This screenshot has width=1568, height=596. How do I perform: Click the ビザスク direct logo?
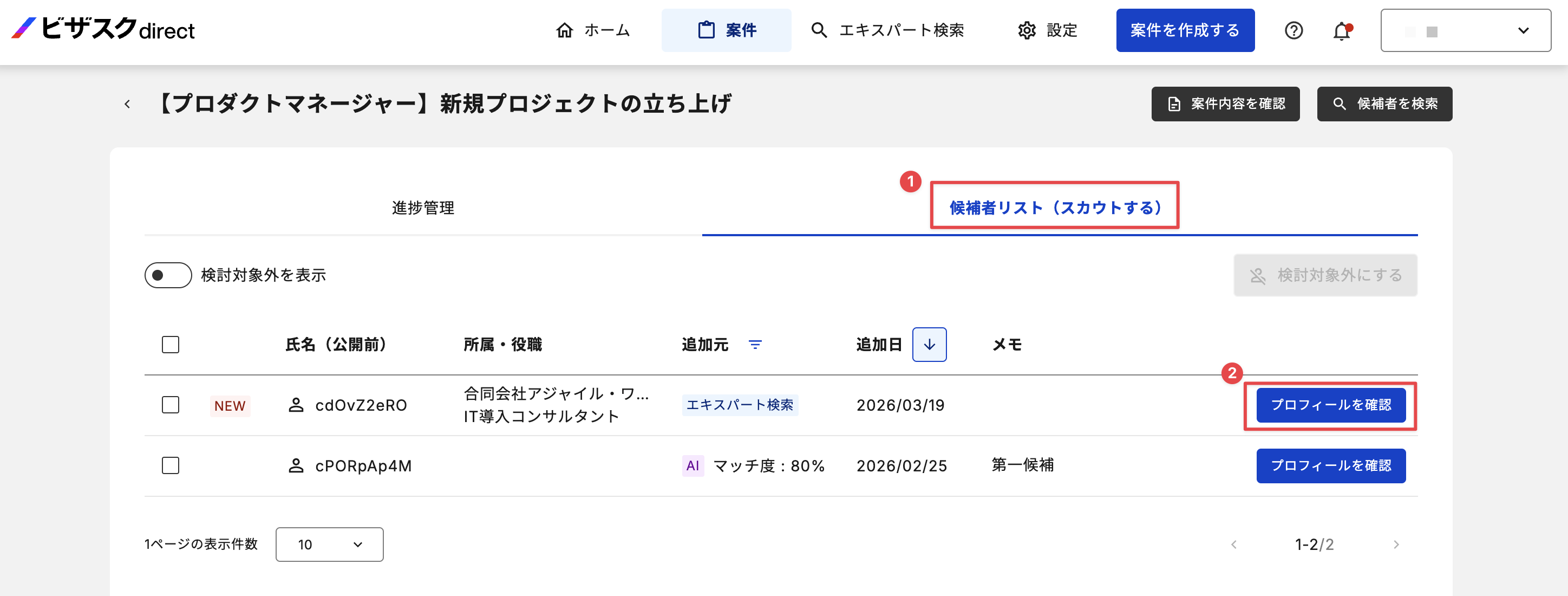pos(102,29)
